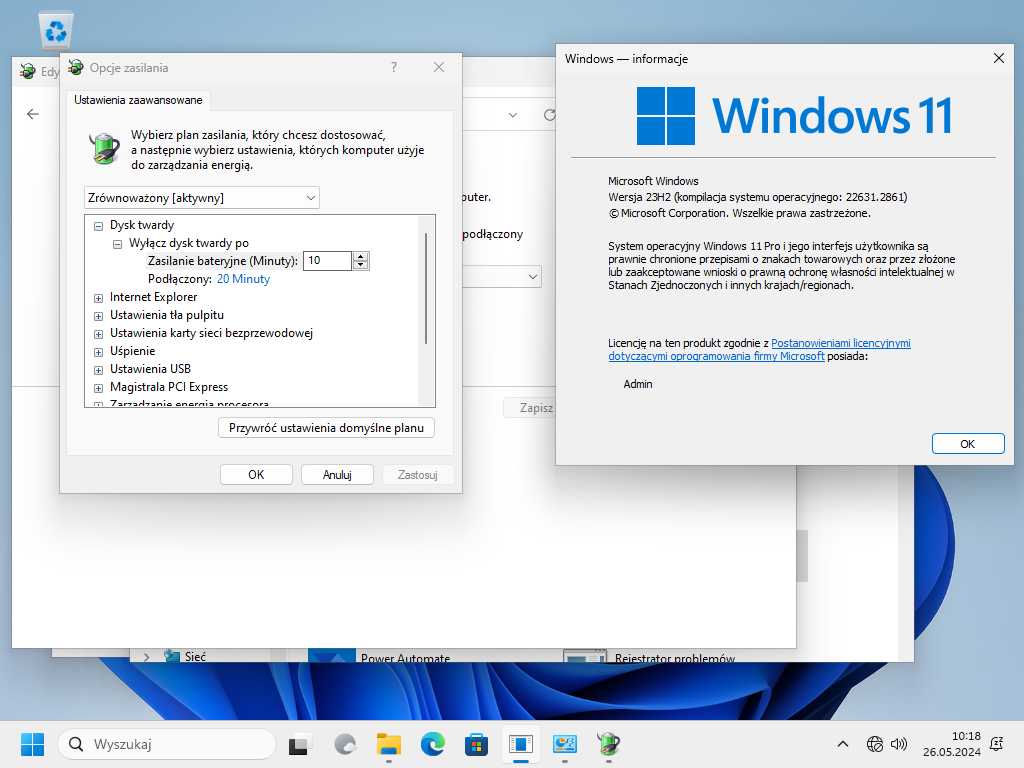The width and height of the screenshot is (1024, 768).
Task: Go back with the arrow in the Edytuj window
Action: pos(33,114)
